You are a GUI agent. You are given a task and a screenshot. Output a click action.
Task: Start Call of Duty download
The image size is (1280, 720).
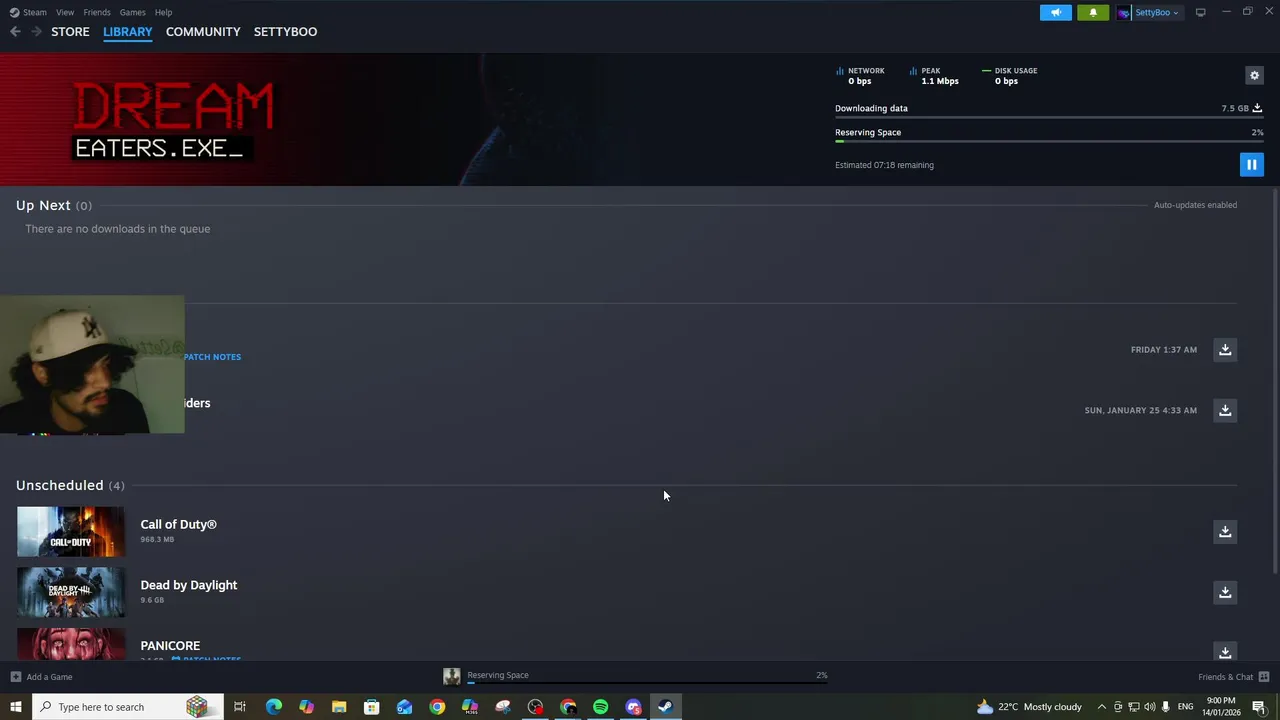coord(1225,531)
